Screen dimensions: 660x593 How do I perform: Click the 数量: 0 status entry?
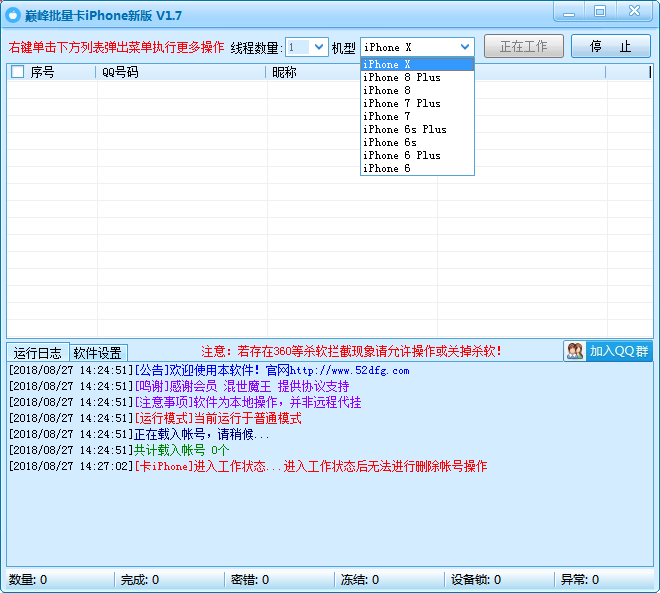[28, 580]
